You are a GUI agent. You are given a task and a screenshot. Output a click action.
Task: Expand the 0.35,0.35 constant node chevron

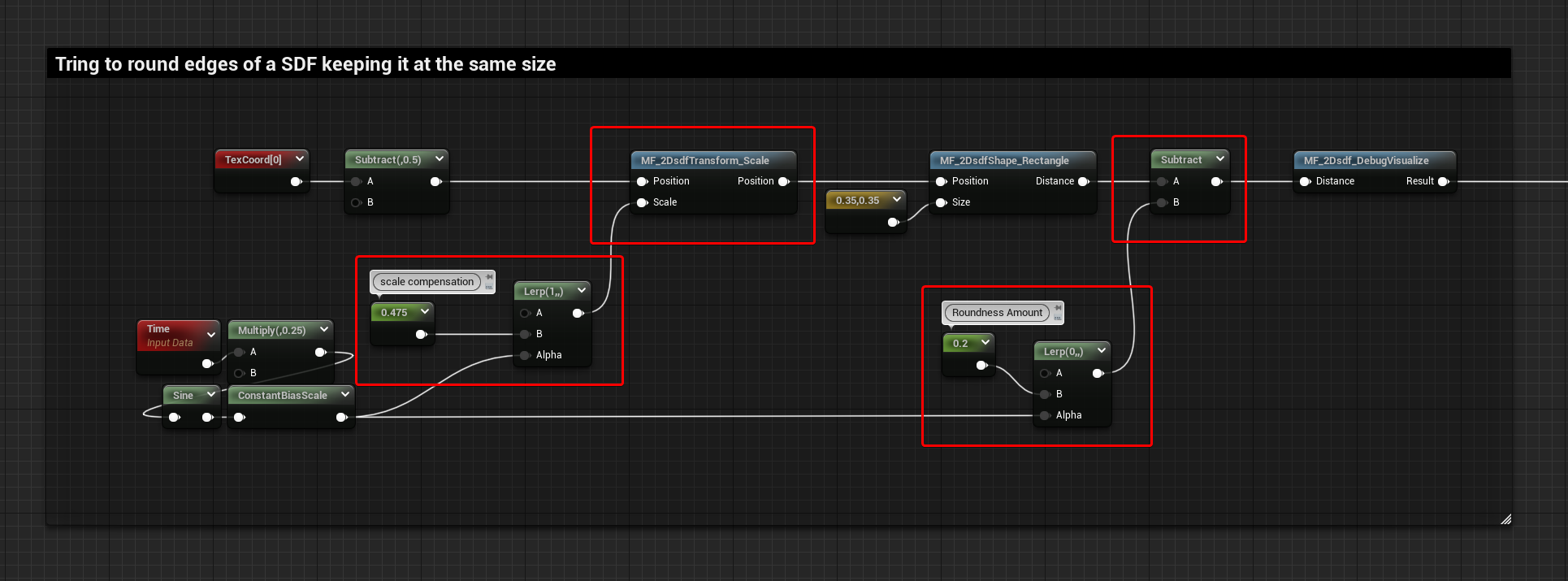[897, 199]
